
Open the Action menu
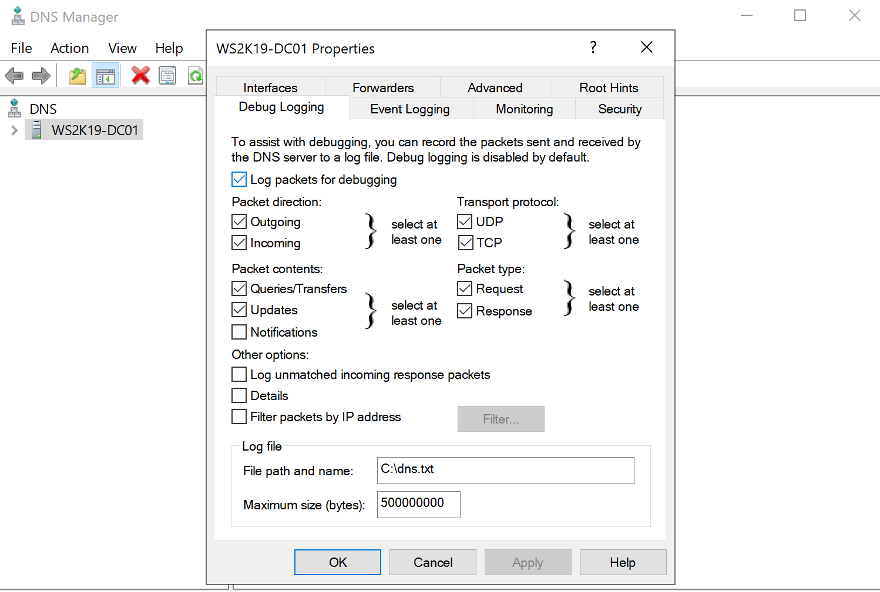[69, 48]
